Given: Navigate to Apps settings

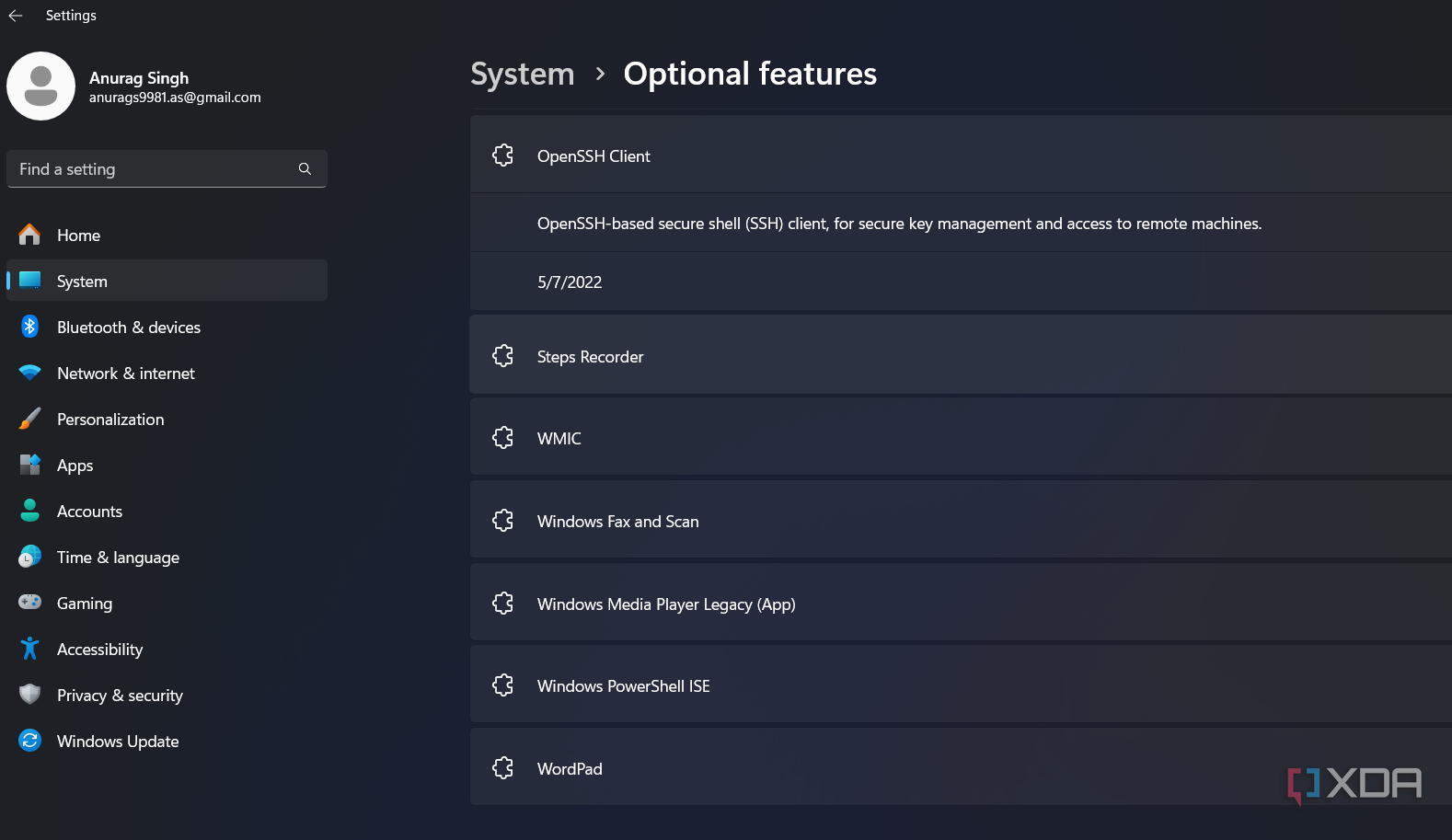Looking at the screenshot, I should (x=167, y=465).
